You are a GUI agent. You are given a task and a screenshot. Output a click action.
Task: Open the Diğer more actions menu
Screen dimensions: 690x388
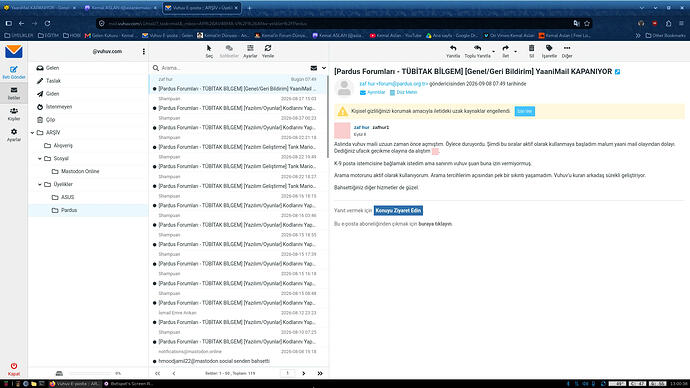[567, 51]
